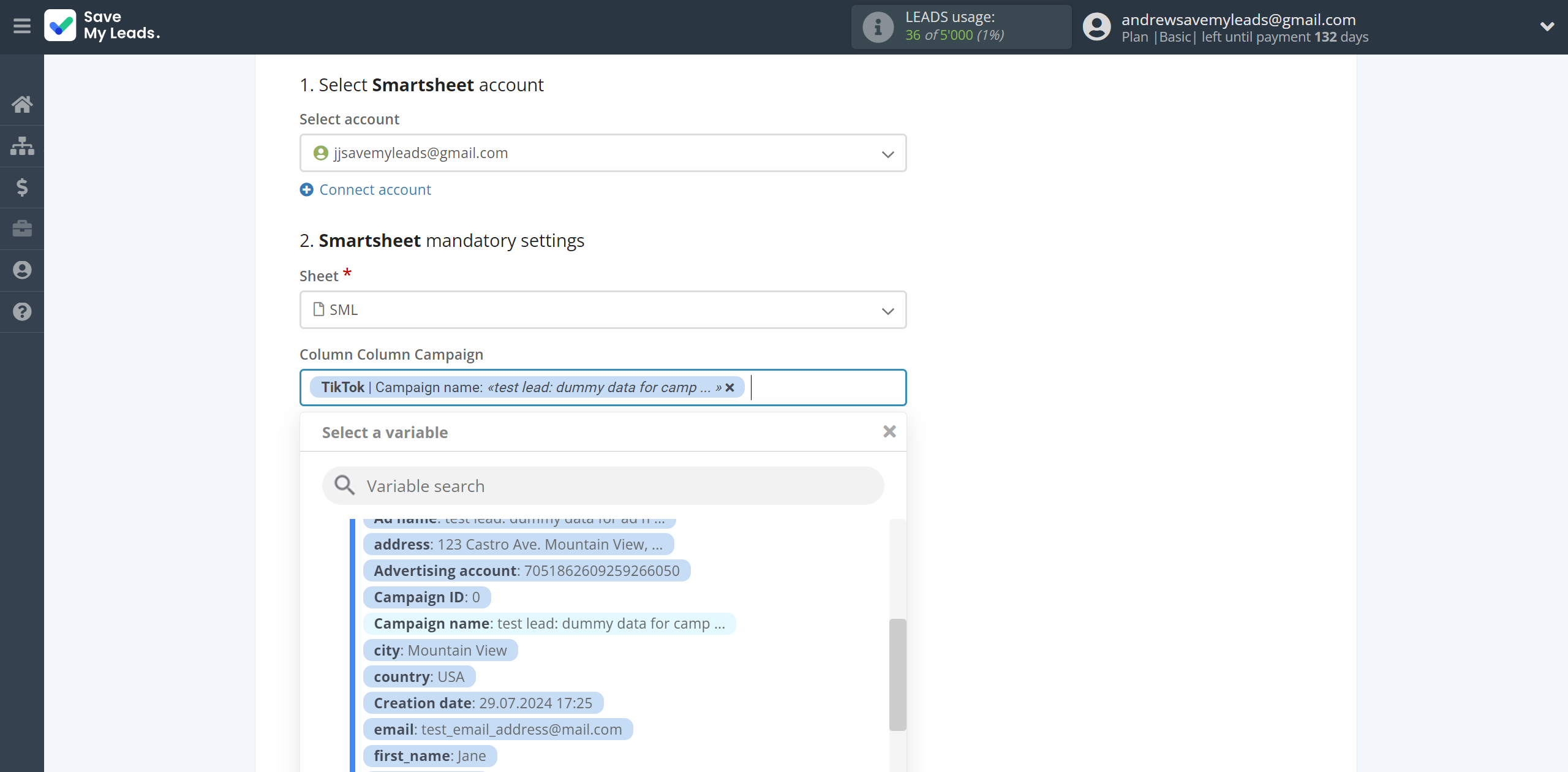1568x772 pixels.
Task: Select the country USA variable
Action: tap(419, 676)
